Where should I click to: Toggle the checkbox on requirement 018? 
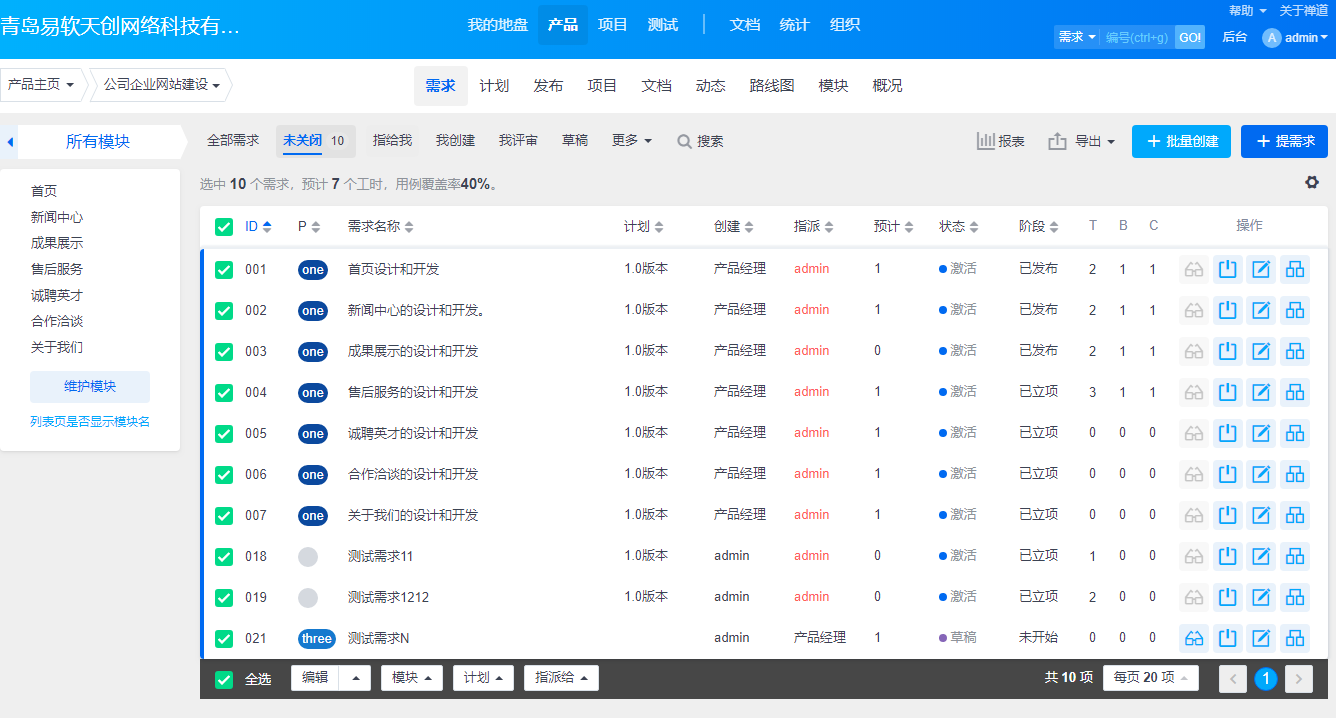pos(224,555)
